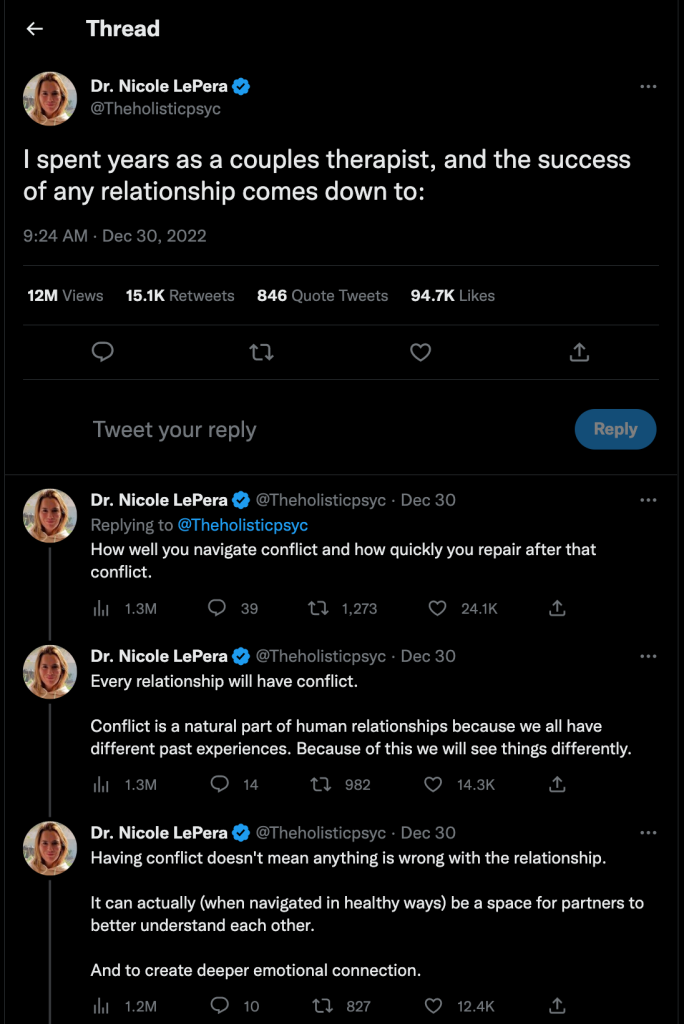
Task: Click the back arrow beside Thread
Action: click(35, 29)
